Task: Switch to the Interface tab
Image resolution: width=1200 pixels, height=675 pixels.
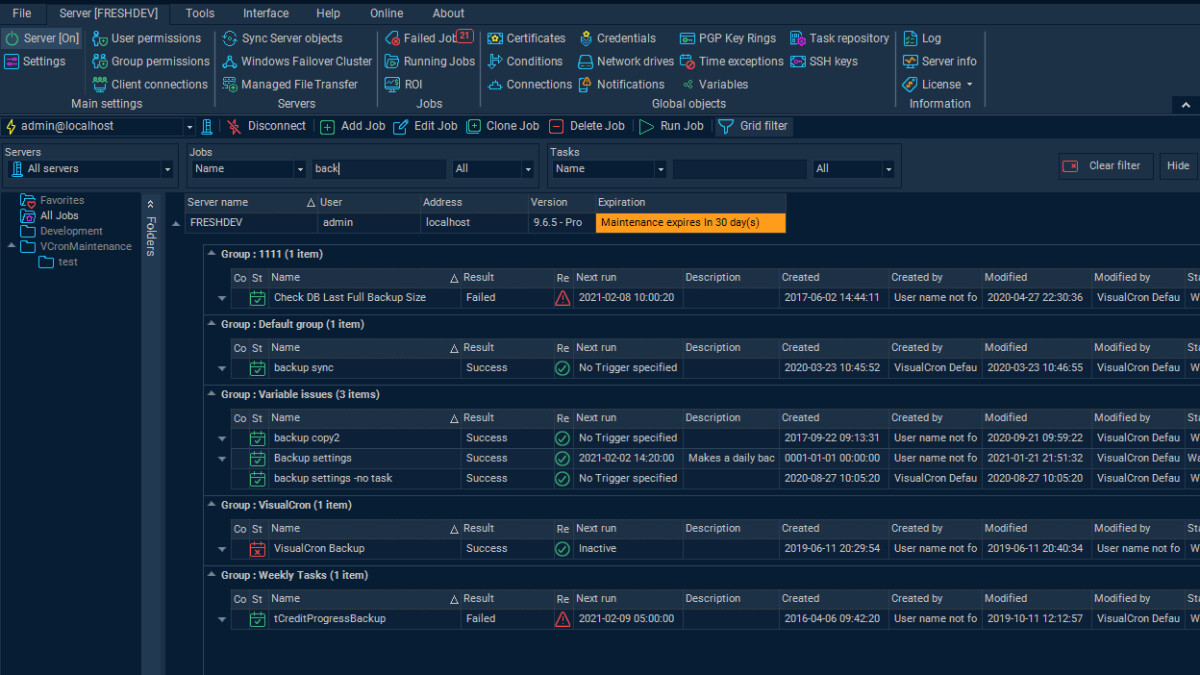Action: click(266, 13)
